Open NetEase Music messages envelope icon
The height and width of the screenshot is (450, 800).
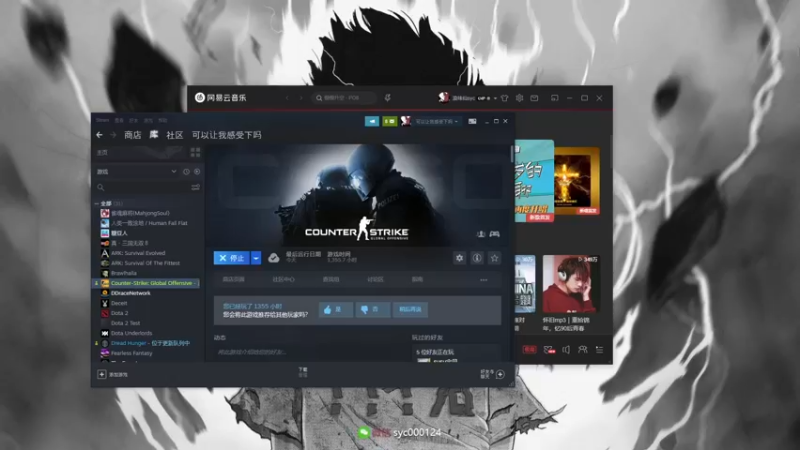tap(534, 98)
